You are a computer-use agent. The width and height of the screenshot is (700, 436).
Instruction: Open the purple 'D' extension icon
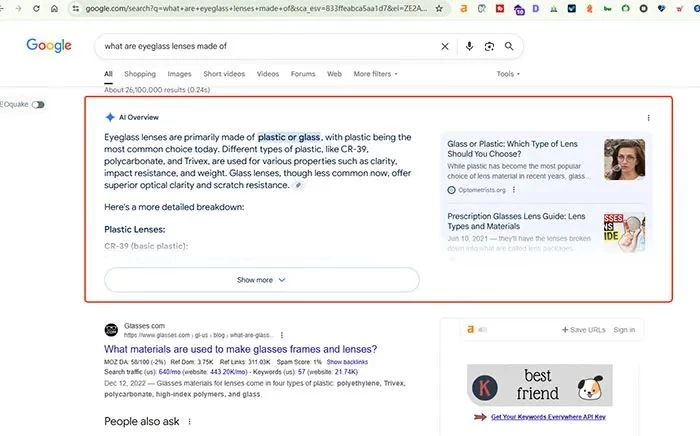tap(536, 8)
